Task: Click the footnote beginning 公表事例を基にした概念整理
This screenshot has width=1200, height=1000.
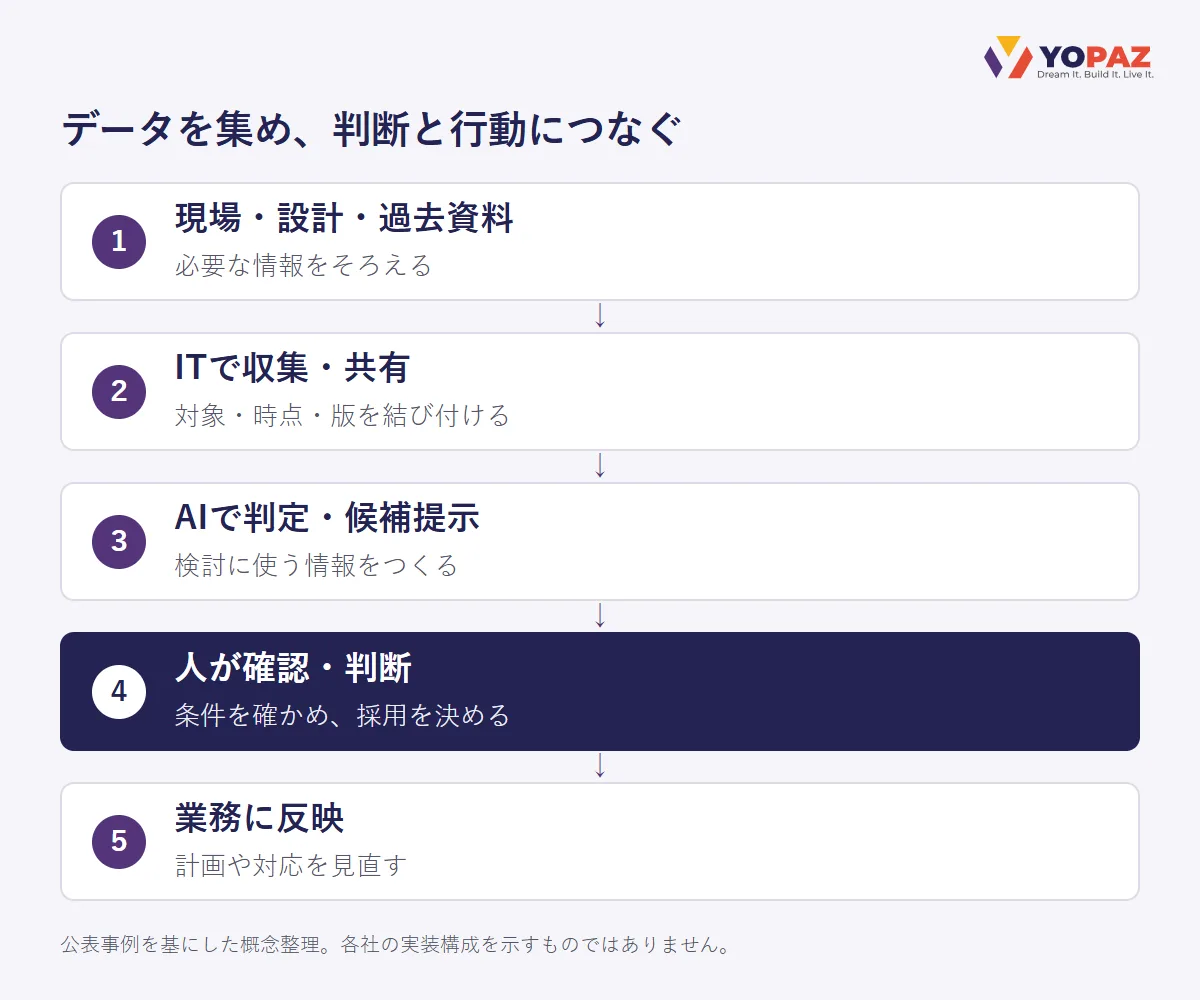Action: pyautogui.click(x=395, y=945)
